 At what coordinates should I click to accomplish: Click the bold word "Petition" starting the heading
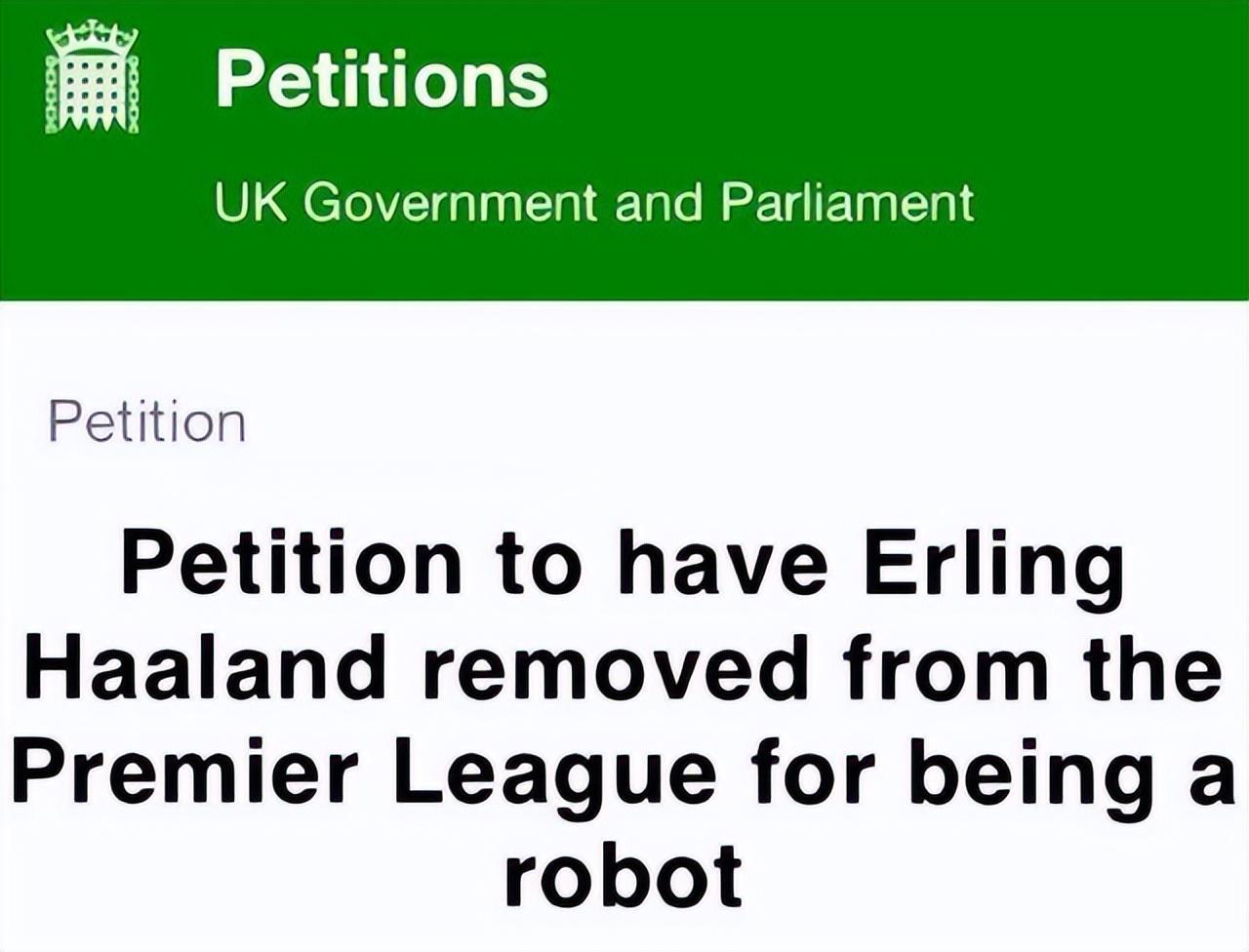(293, 566)
